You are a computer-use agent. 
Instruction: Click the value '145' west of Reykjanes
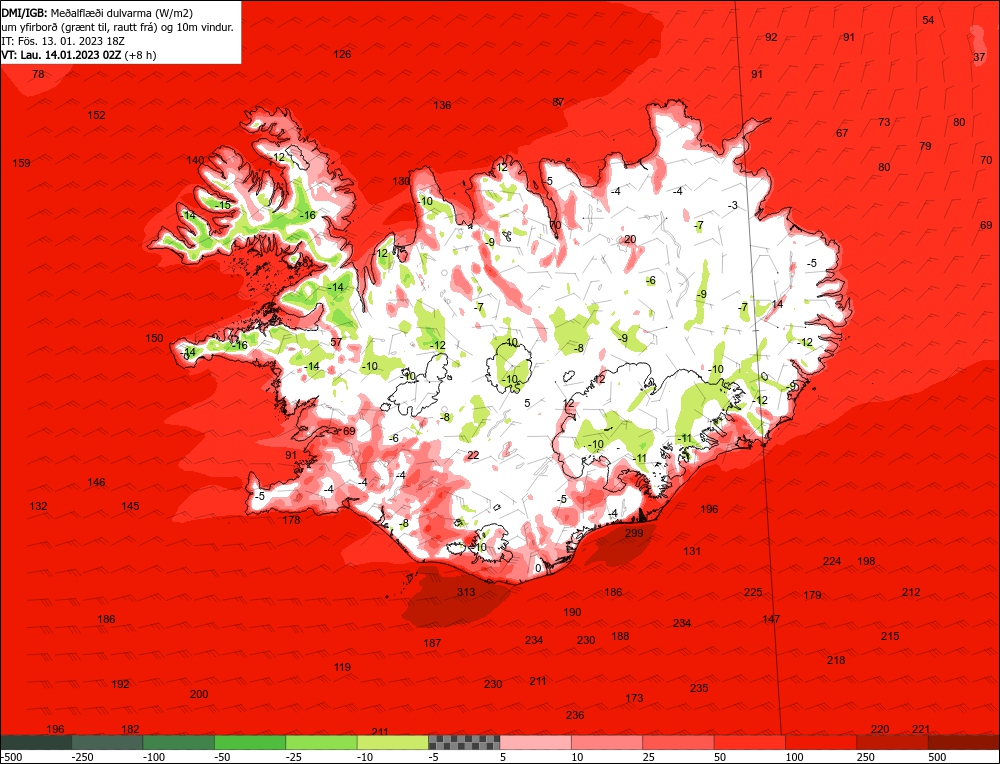click(x=130, y=506)
